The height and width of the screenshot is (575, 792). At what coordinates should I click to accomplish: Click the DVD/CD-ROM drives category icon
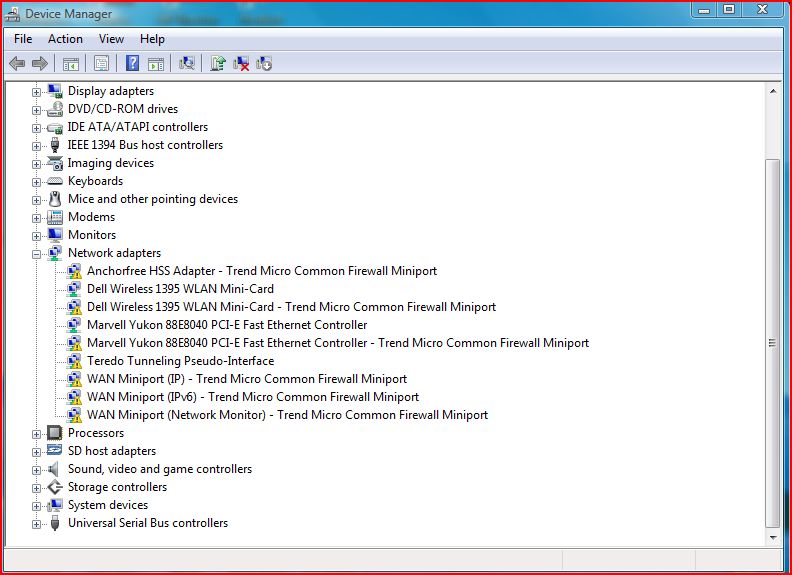(x=55, y=109)
